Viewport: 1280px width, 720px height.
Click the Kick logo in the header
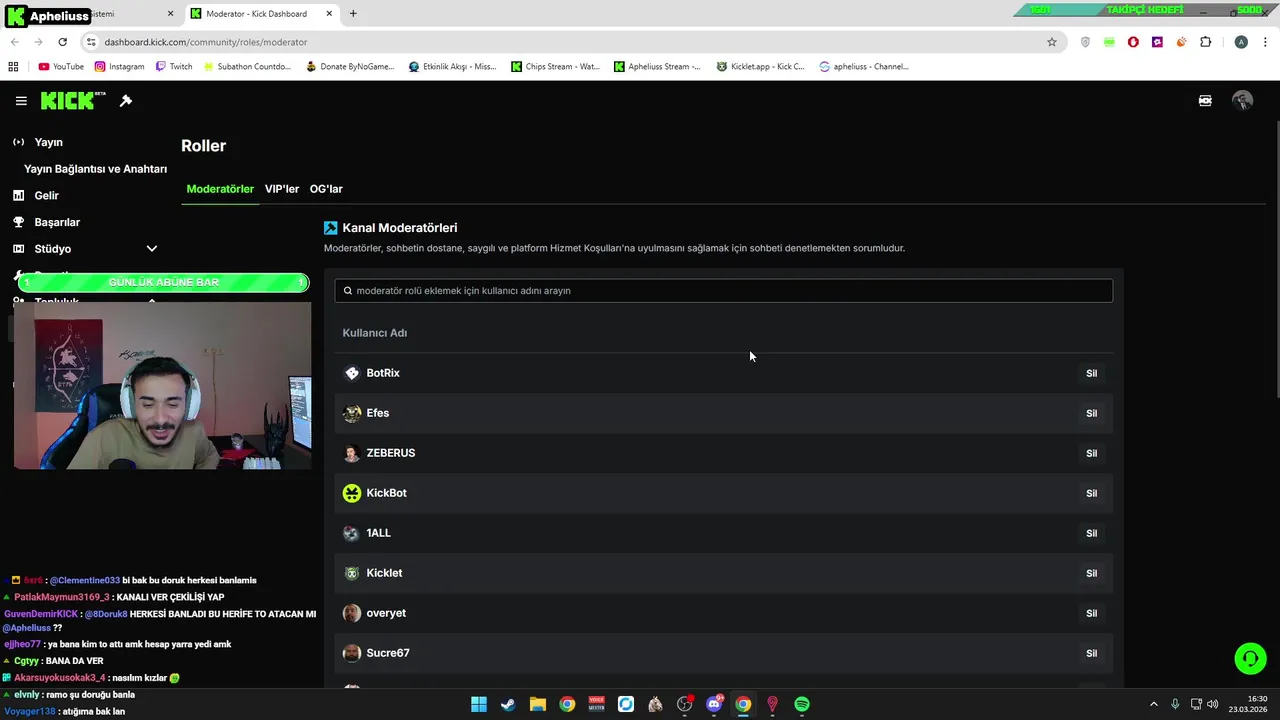click(x=72, y=100)
